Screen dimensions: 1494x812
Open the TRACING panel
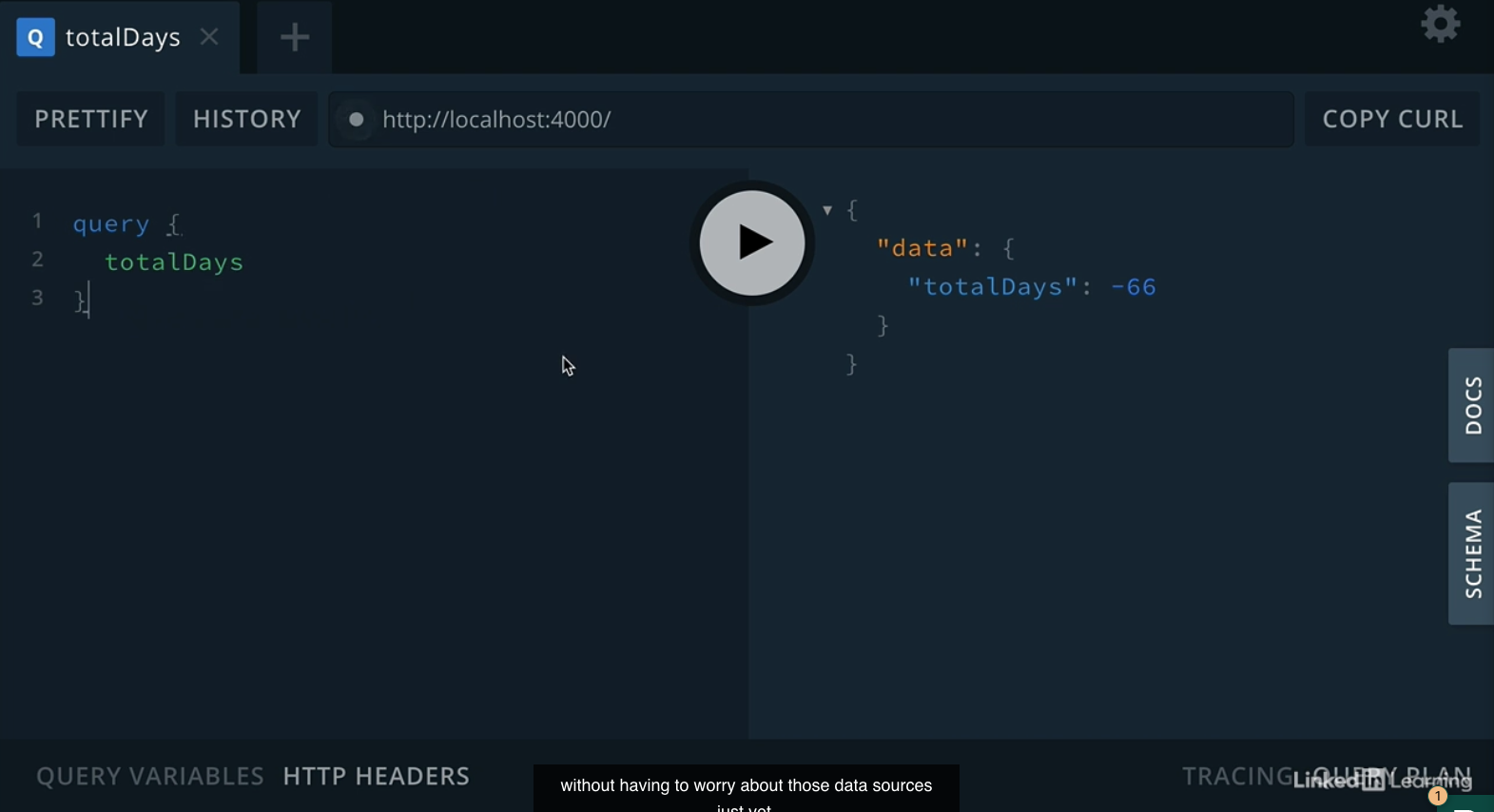(x=1236, y=777)
